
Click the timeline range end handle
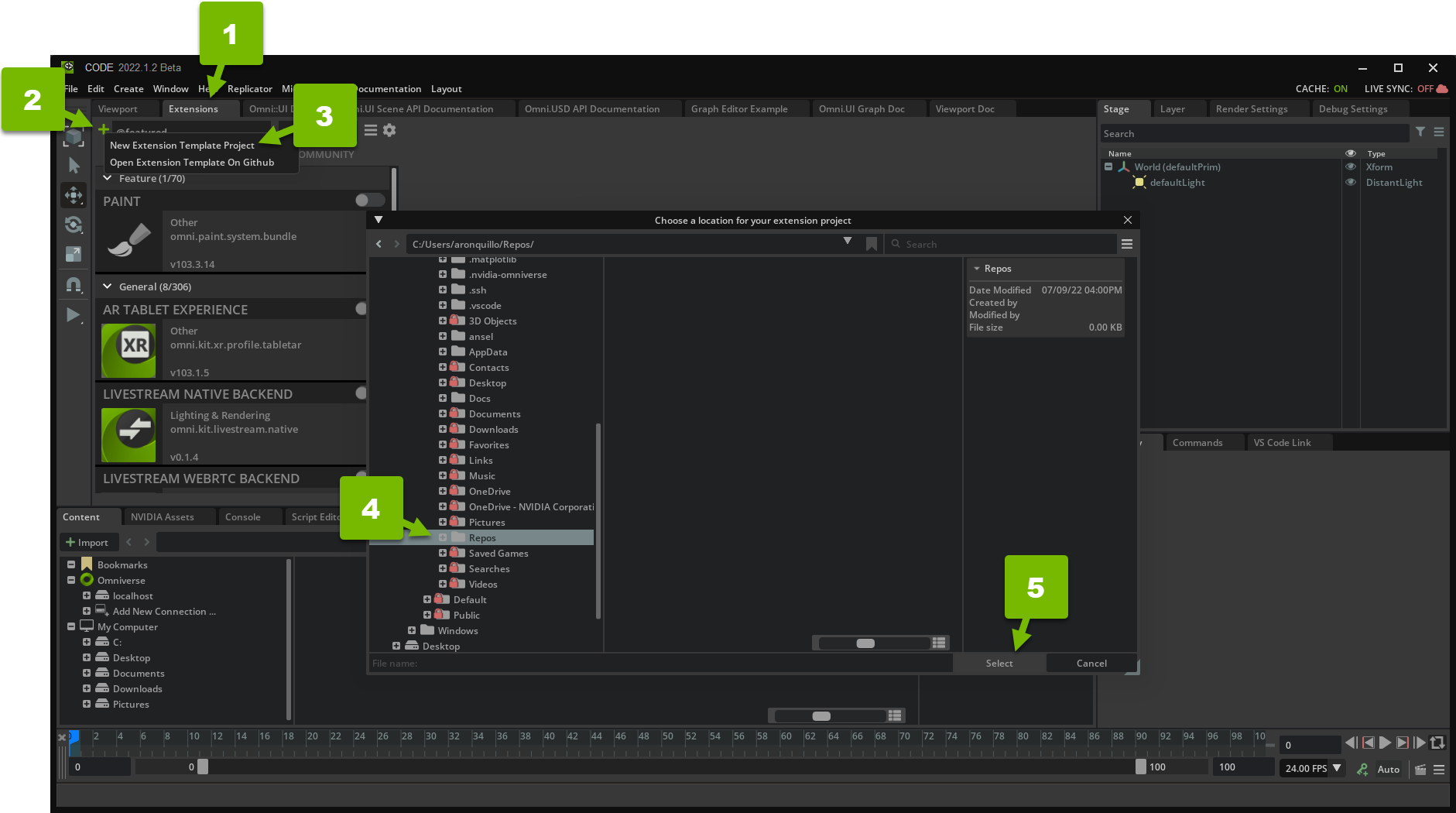tap(1140, 767)
